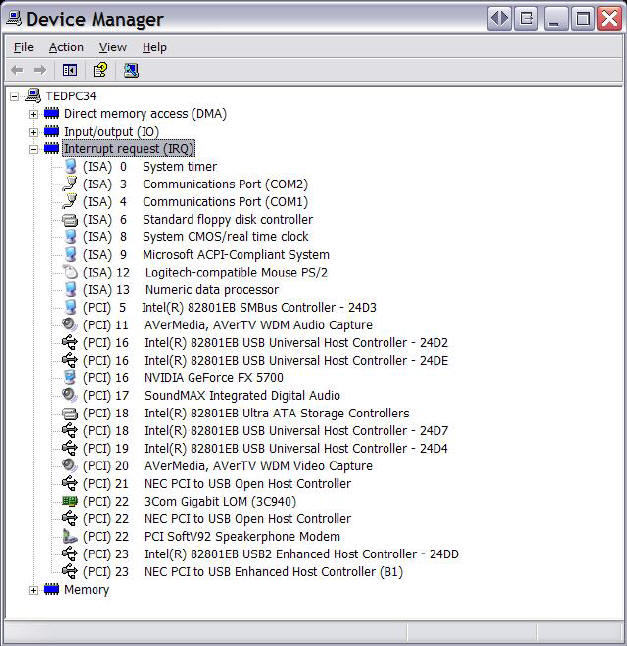
Task: Click the title bar roll-up window button
Action: pyautogui.click(x=526, y=19)
